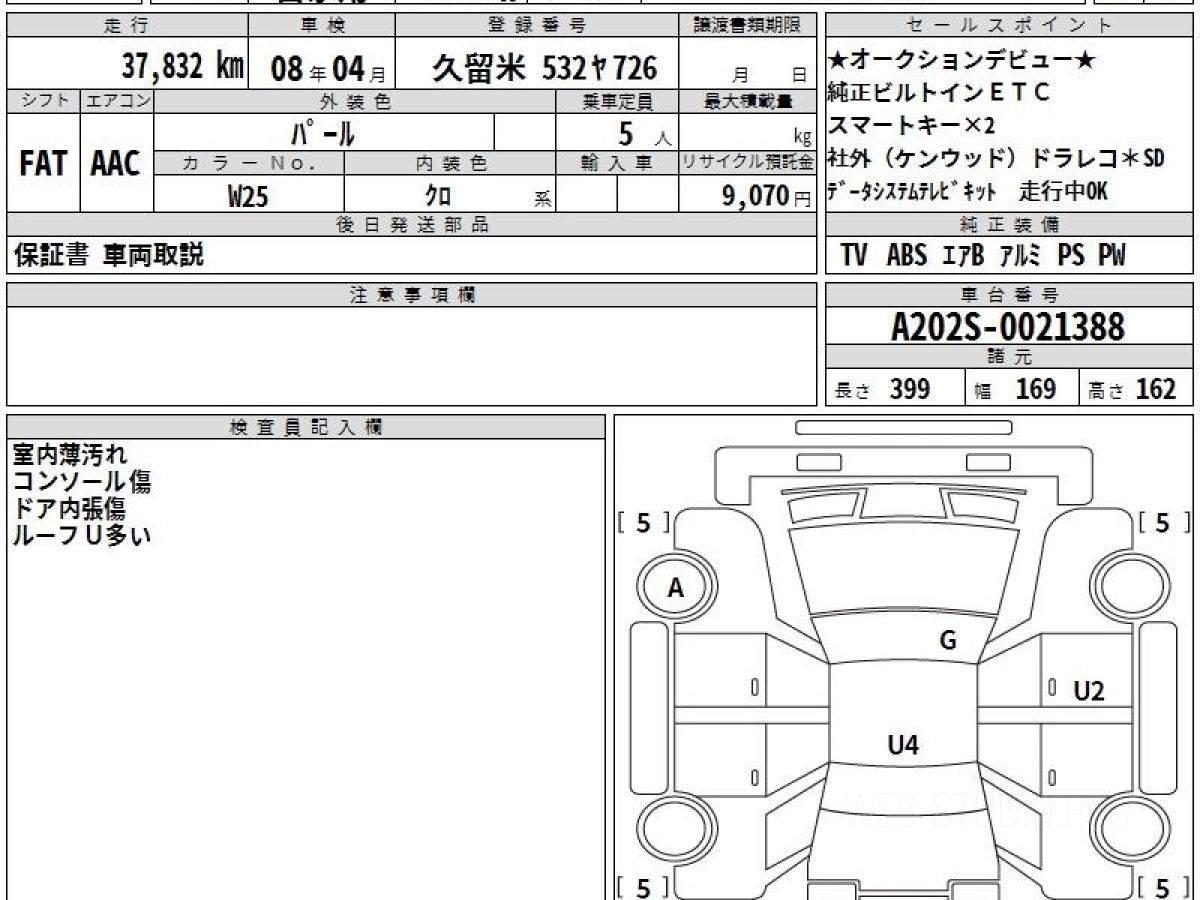
Task: Select the G mark on the windshield
Action: [948, 641]
